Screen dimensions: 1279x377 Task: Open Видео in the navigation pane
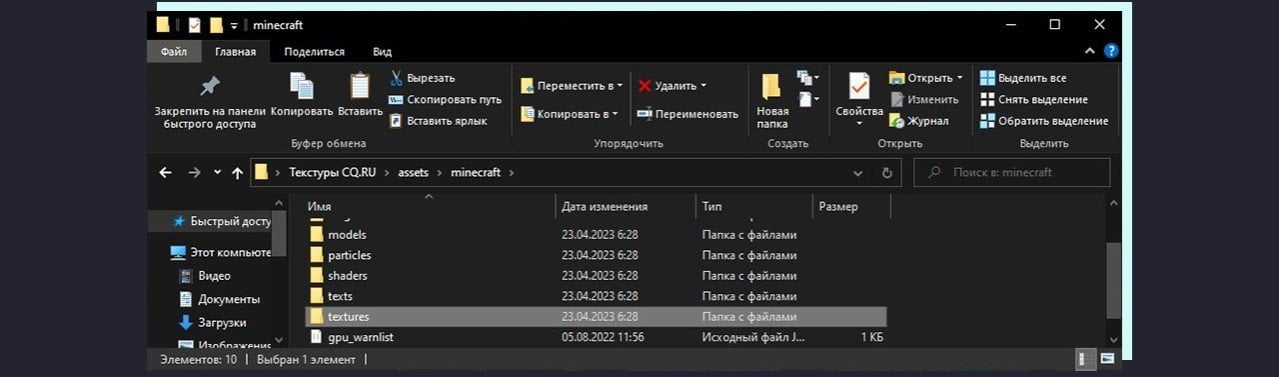pos(204,275)
